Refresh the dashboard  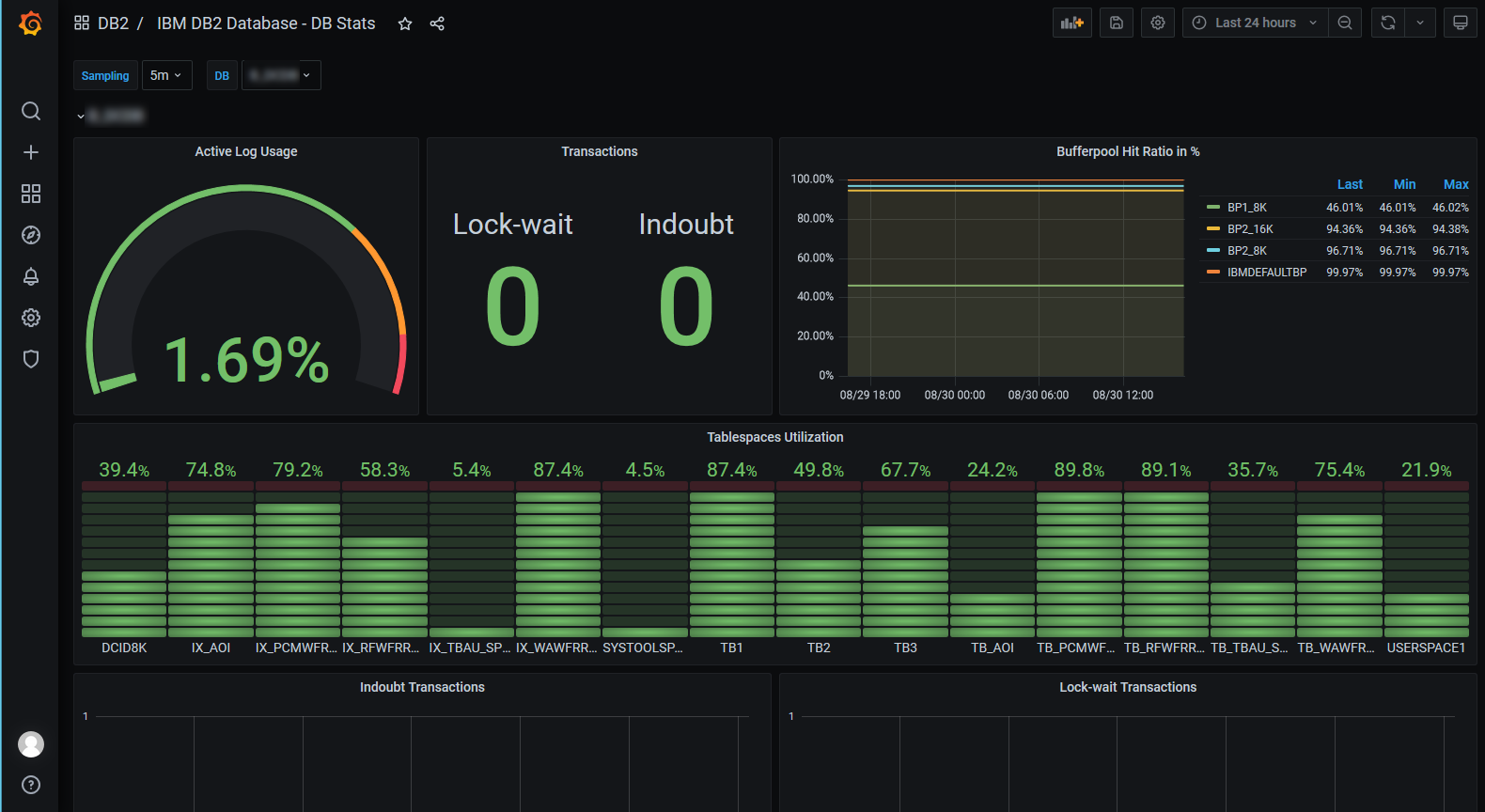pos(1388,23)
